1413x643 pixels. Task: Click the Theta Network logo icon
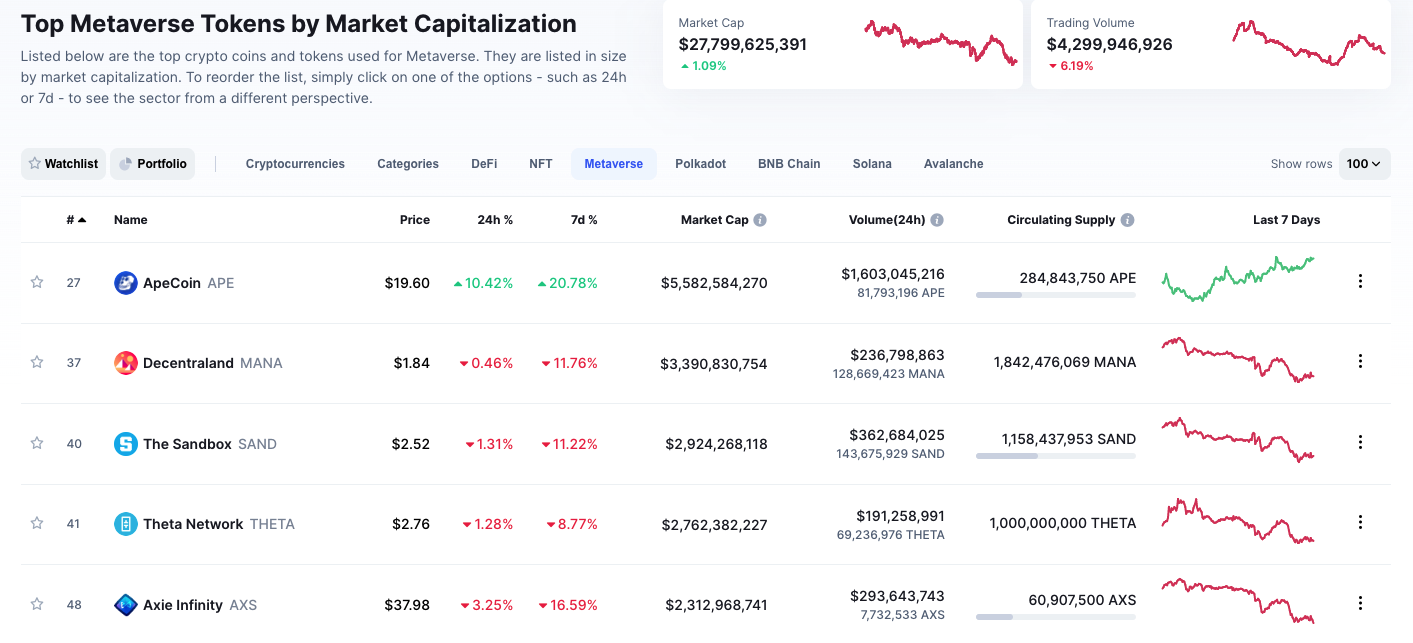pos(125,524)
